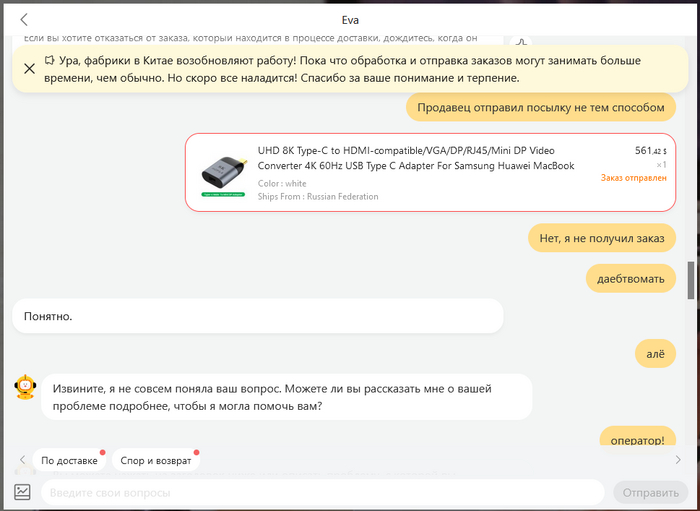Focus the 'Введите свои вопросы' message field
This screenshot has height=511, width=700.
[323, 493]
